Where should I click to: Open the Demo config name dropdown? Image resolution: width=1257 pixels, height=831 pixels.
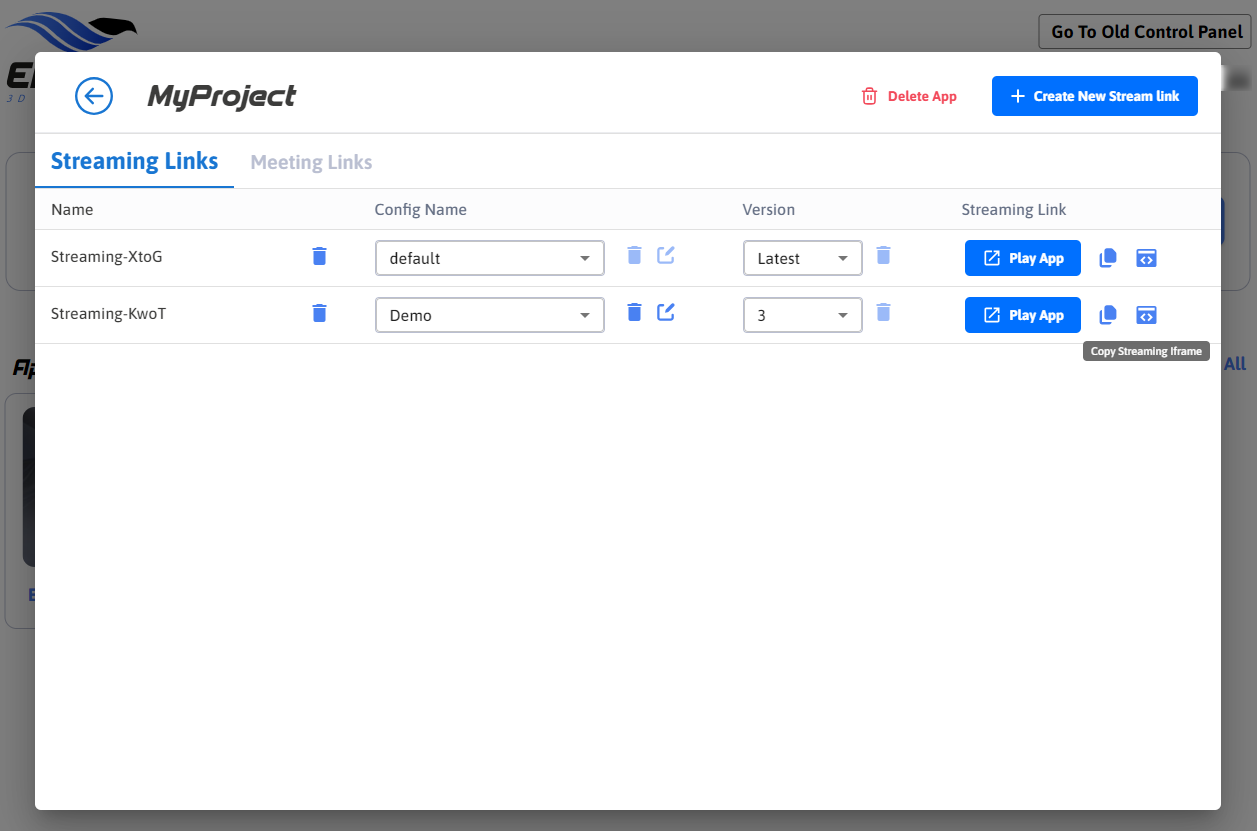tap(489, 315)
